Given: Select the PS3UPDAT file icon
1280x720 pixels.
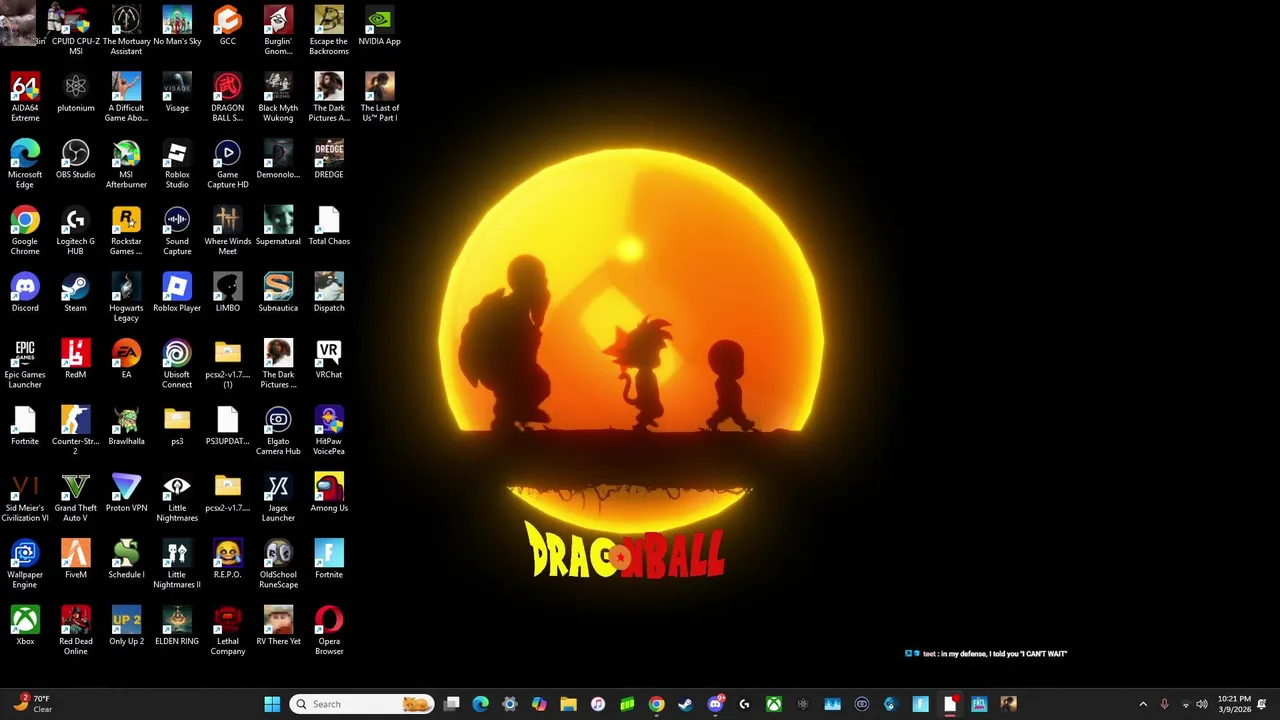Looking at the screenshot, I should pos(228,426).
